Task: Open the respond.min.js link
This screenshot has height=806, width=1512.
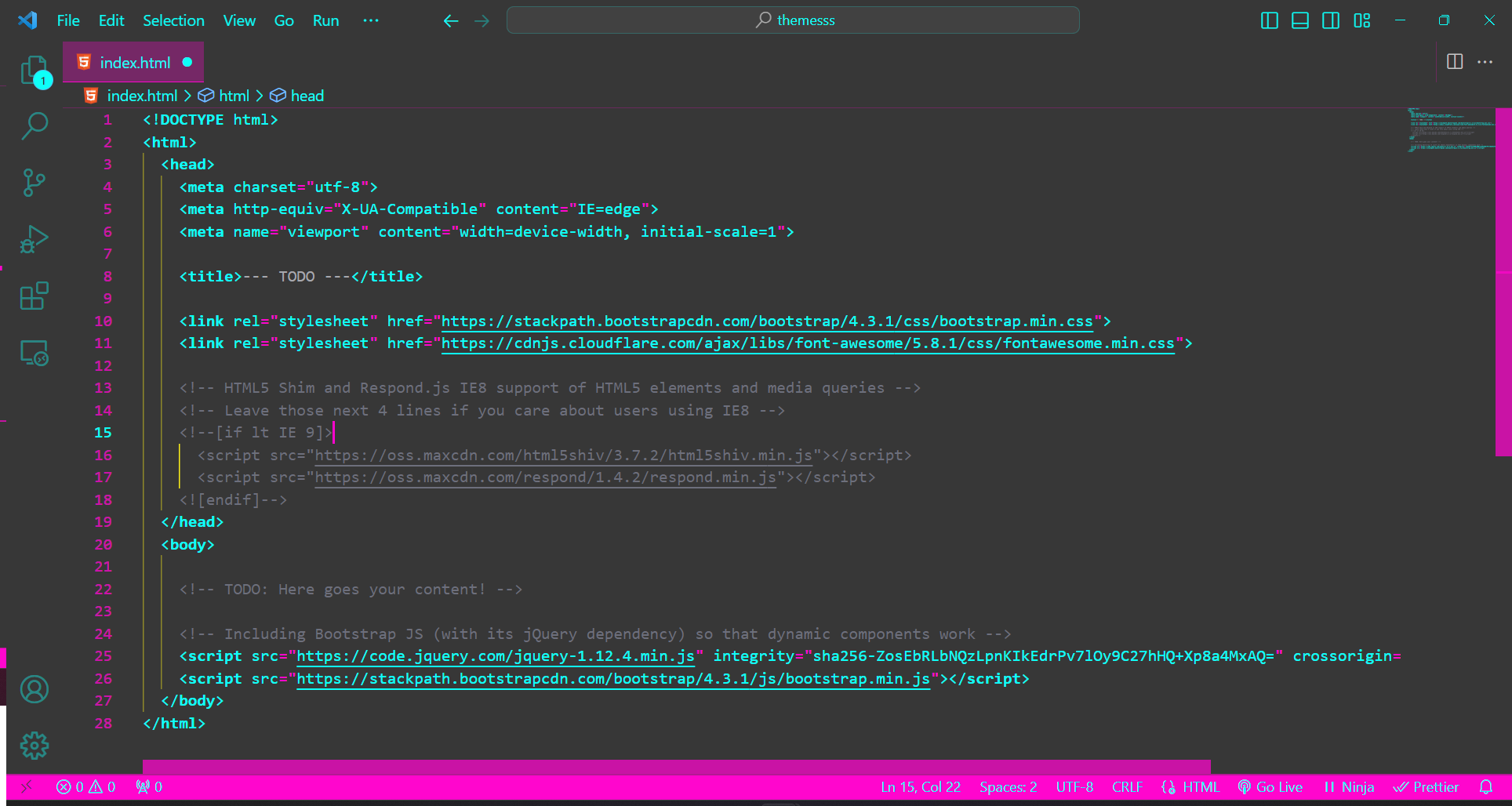Action: 546,477
